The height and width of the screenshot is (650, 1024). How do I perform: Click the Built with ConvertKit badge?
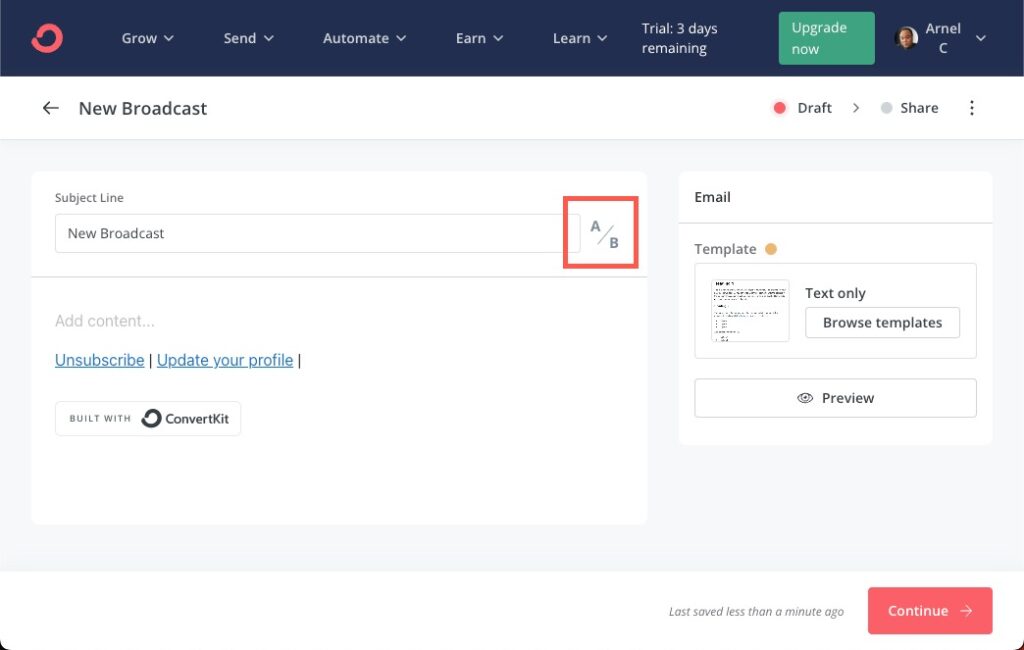point(147,418)
